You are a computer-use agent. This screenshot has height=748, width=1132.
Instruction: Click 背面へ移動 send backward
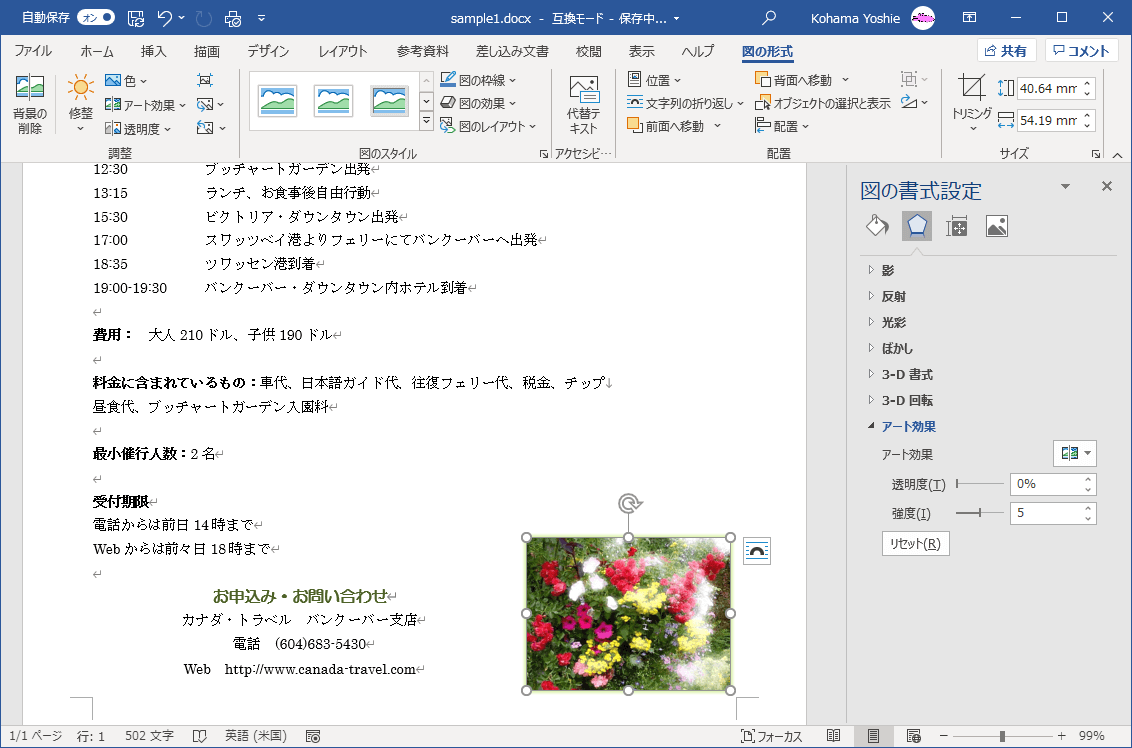[x=793, y=80]
